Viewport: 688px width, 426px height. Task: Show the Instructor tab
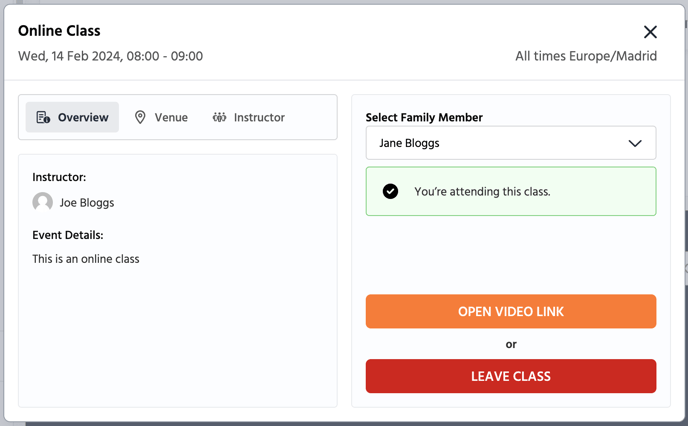248,117
